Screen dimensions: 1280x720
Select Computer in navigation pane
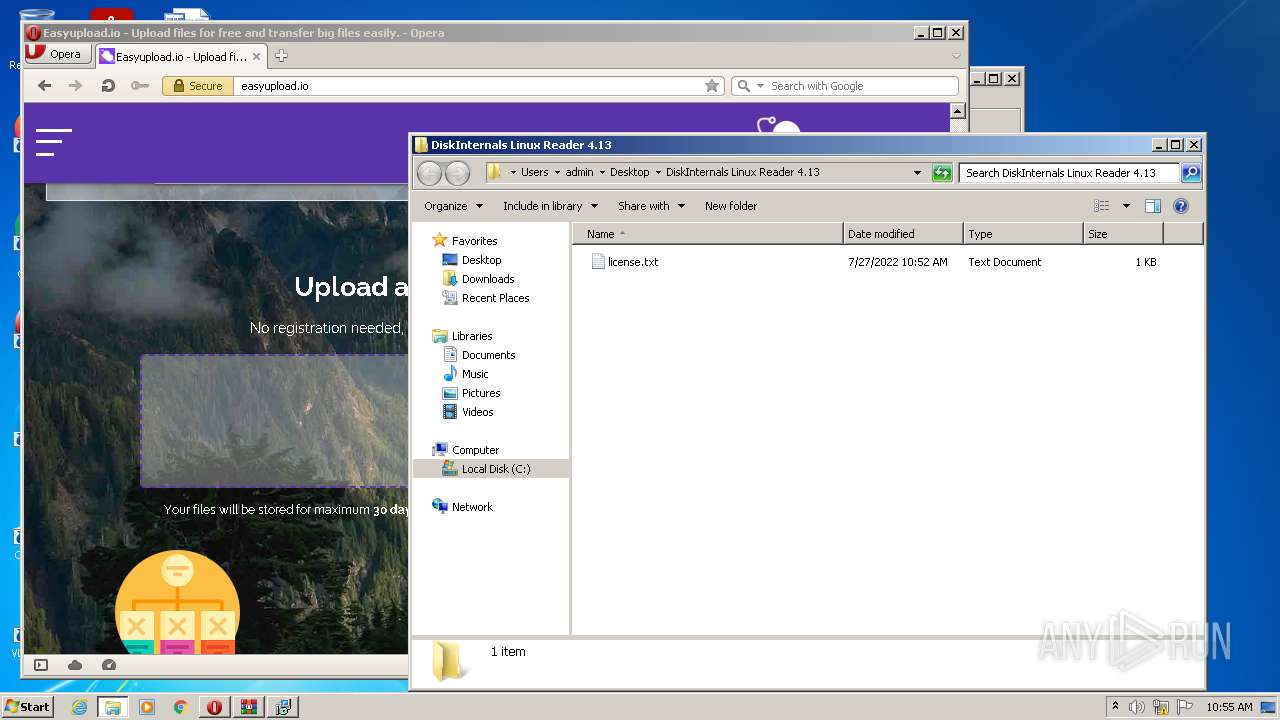475,450
